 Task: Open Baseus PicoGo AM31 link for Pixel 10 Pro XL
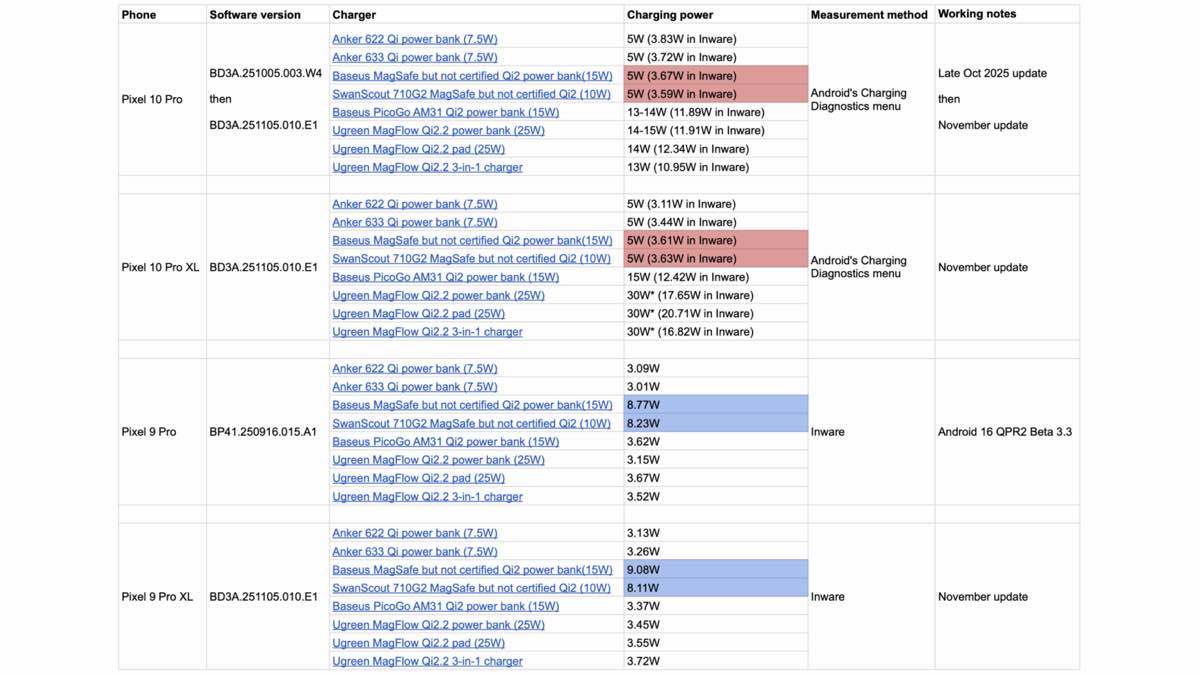pyautogui.click(x=445, y=277)
